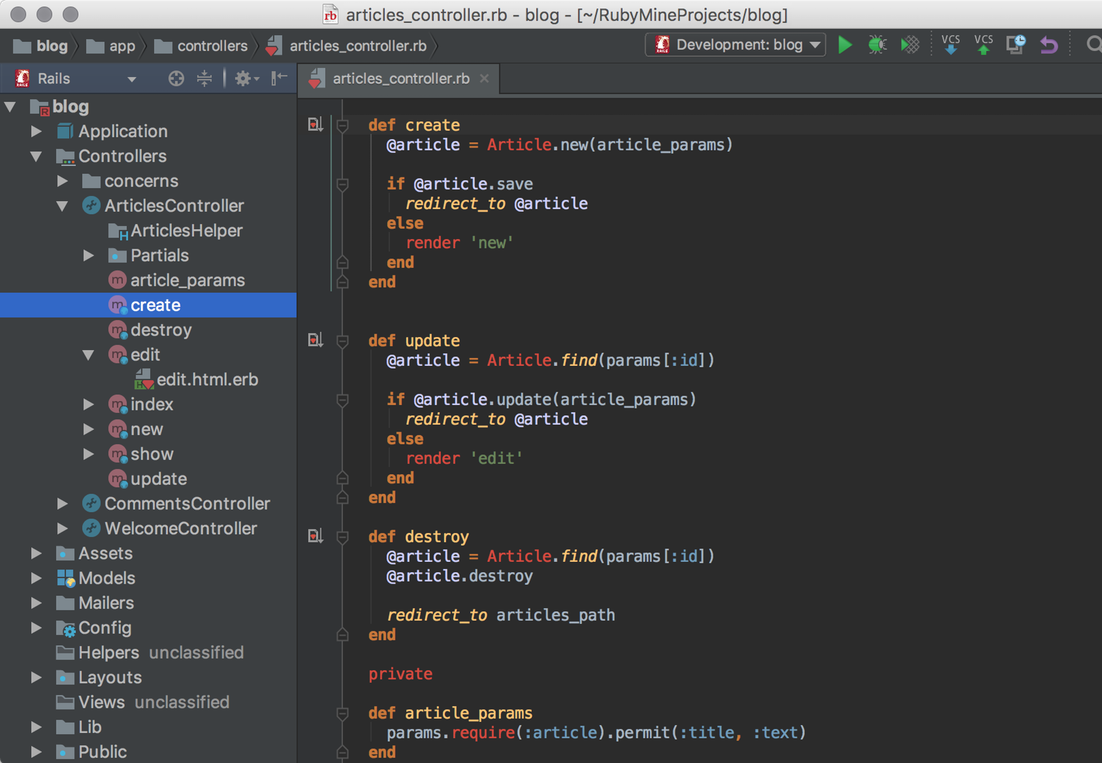The height and width of the screenshot is (763, 1102).
Task: Collapse the ArticlesController node
Action: 62,206
